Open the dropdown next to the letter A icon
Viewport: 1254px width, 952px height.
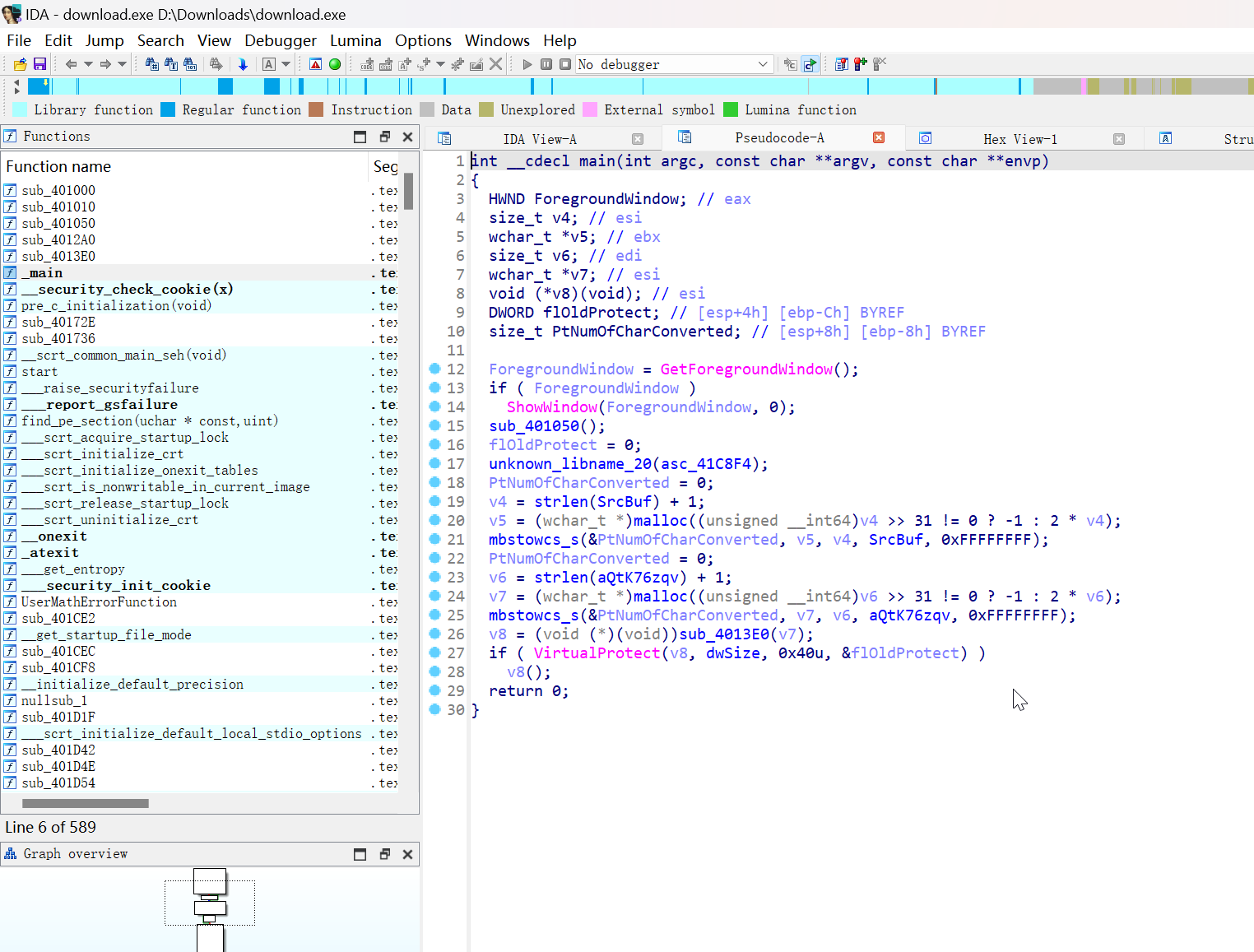click(x=286, y=64)
